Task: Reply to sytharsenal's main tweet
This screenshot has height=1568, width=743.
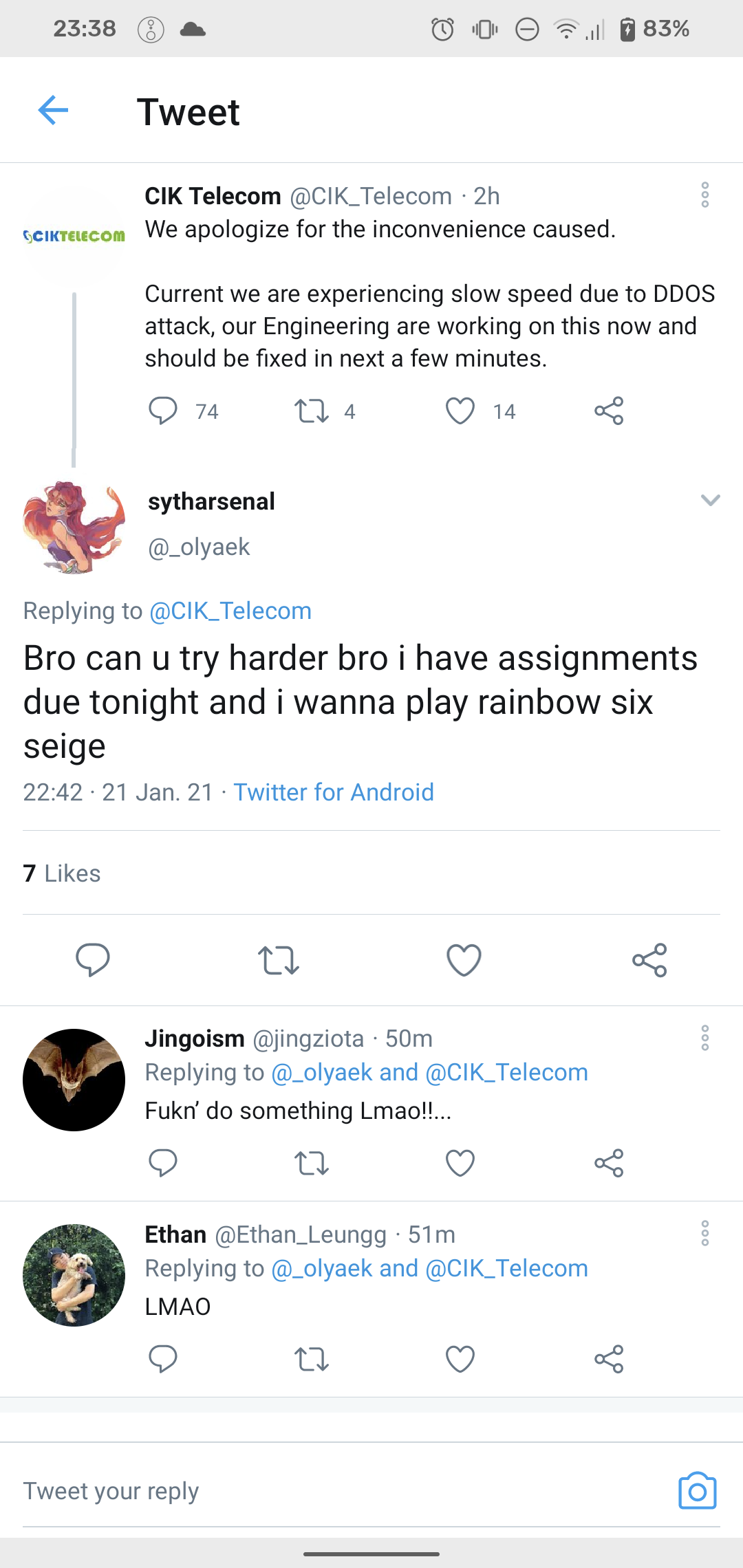Action: tap(93, 959)
